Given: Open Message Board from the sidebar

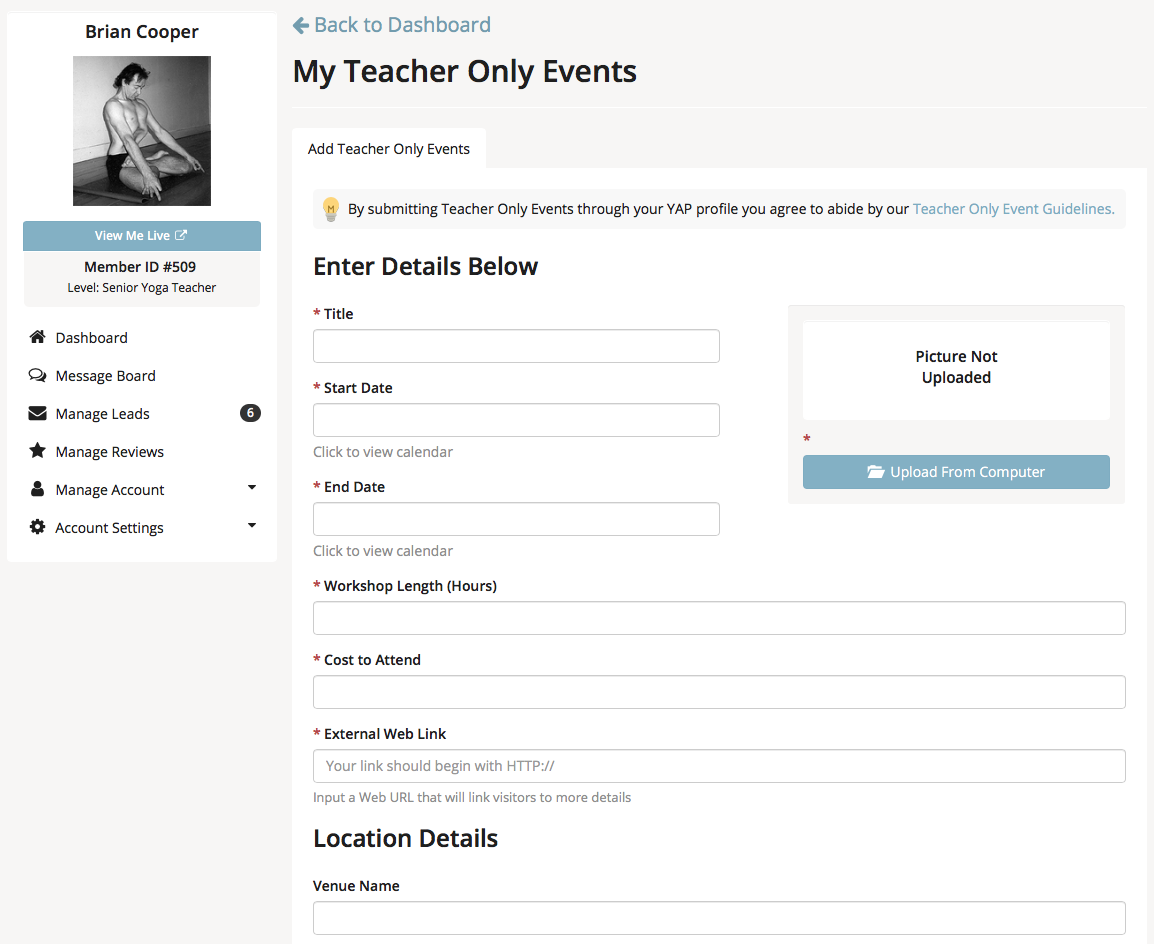Looking at the screenshot, I should 105,376.
